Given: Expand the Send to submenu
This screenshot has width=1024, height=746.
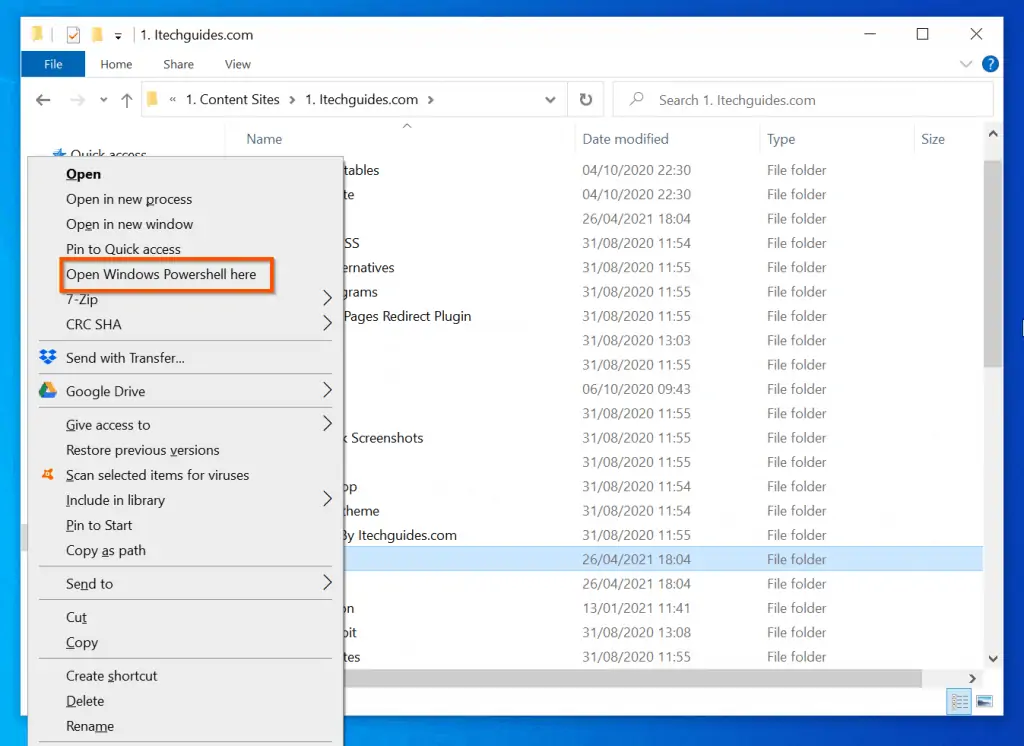Looking at the screenshot, I should [x=185, y=583].
